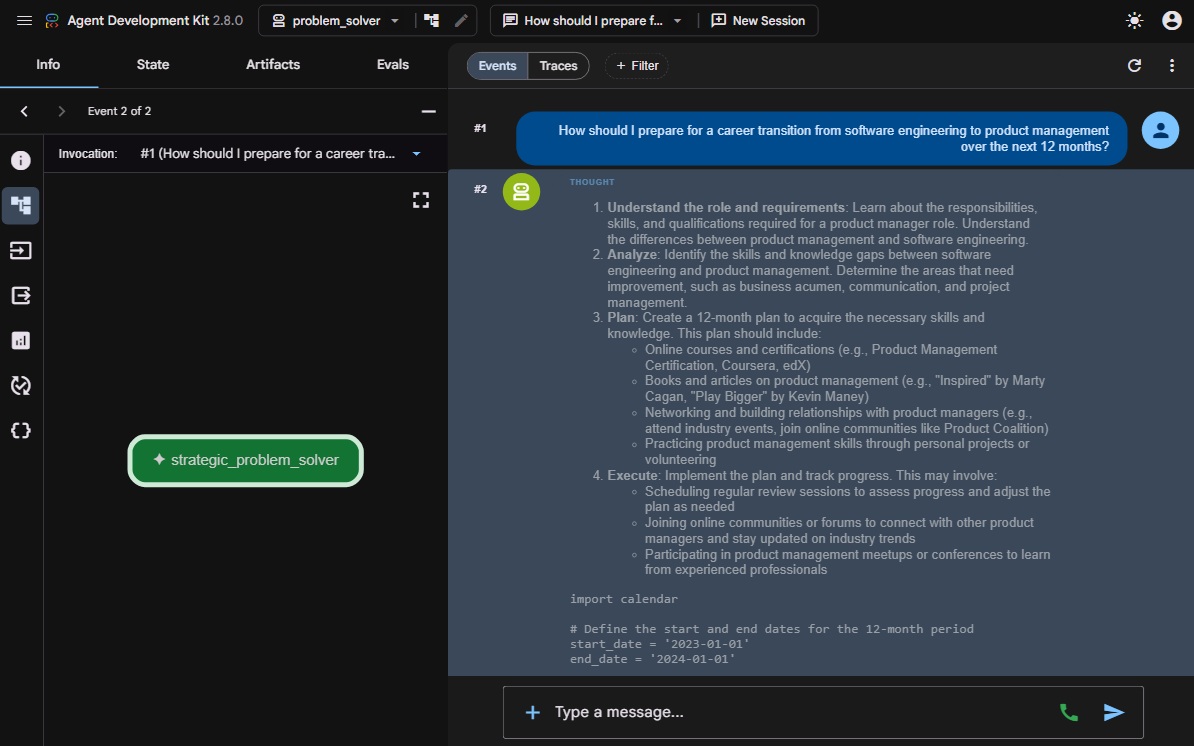Refresh the events list
This screenshot has height=746, width=1194.
pos(1134,65)
